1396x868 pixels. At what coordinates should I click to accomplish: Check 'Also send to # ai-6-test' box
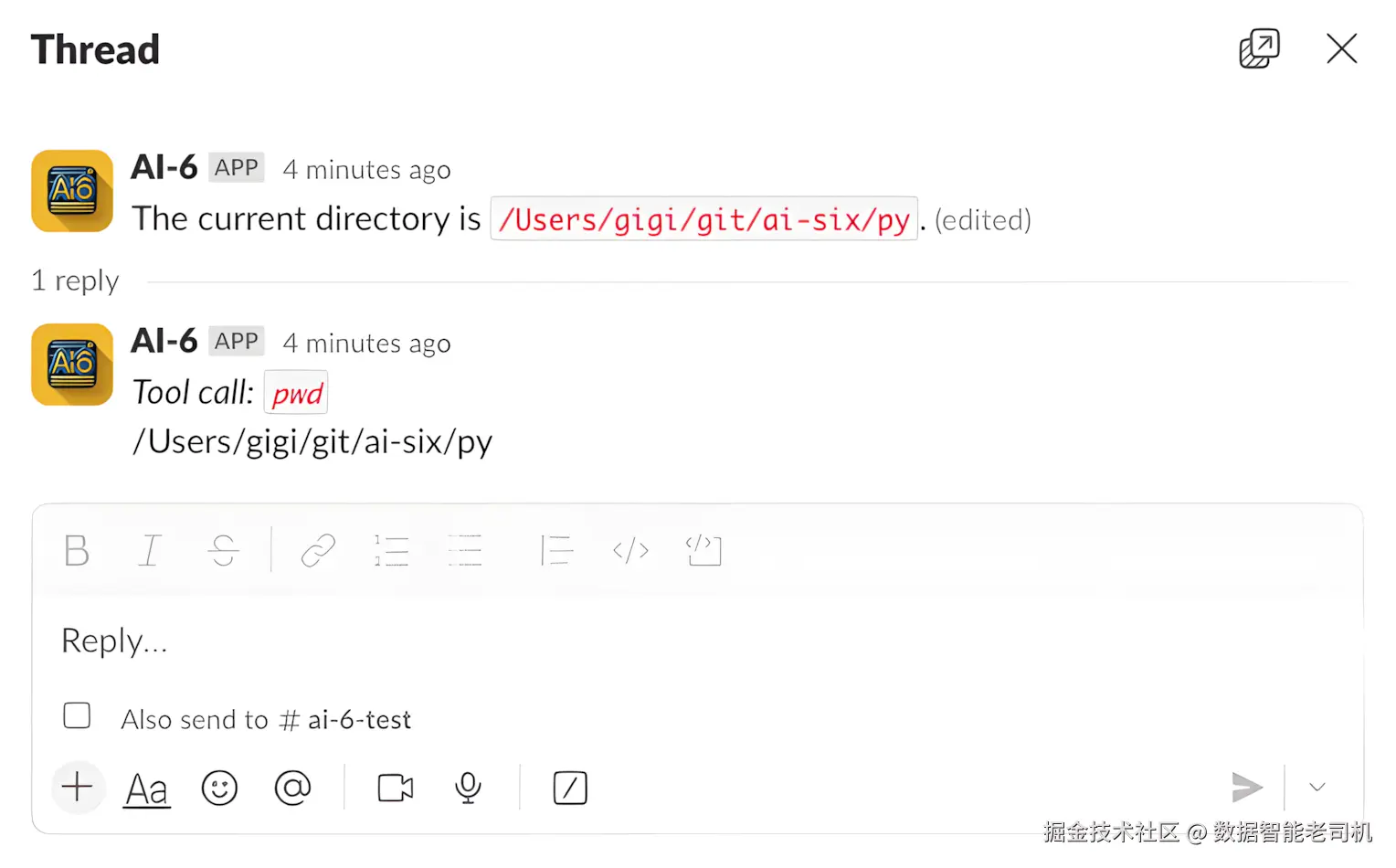point(77,715)
